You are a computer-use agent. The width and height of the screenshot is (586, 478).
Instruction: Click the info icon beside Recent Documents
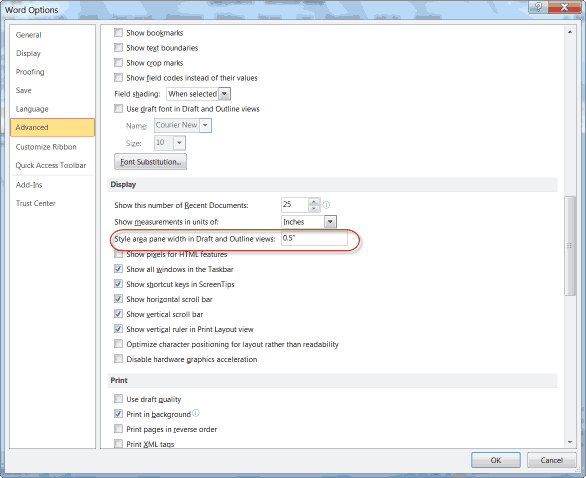point(326,205)
